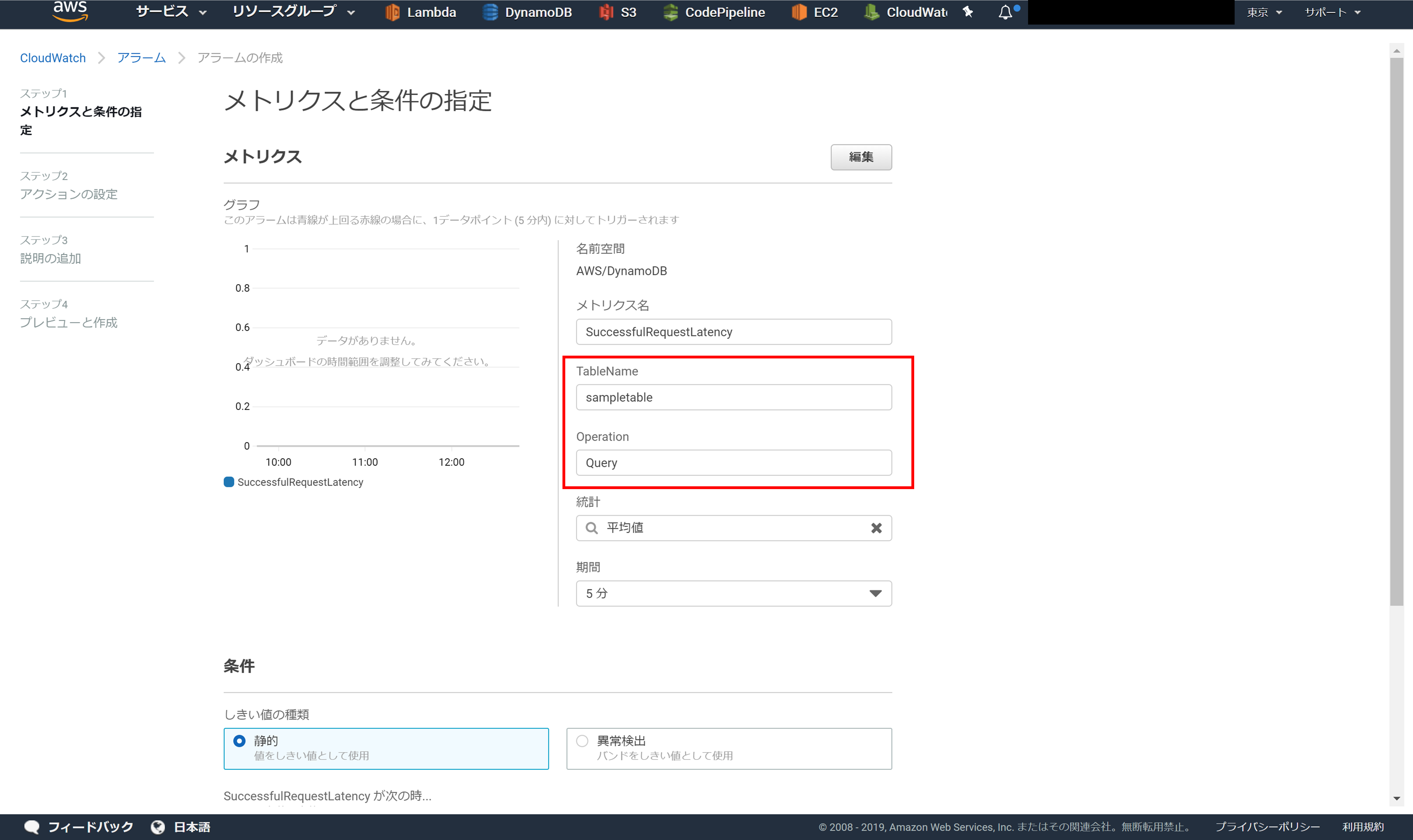Click into the TableName input field

733,397
